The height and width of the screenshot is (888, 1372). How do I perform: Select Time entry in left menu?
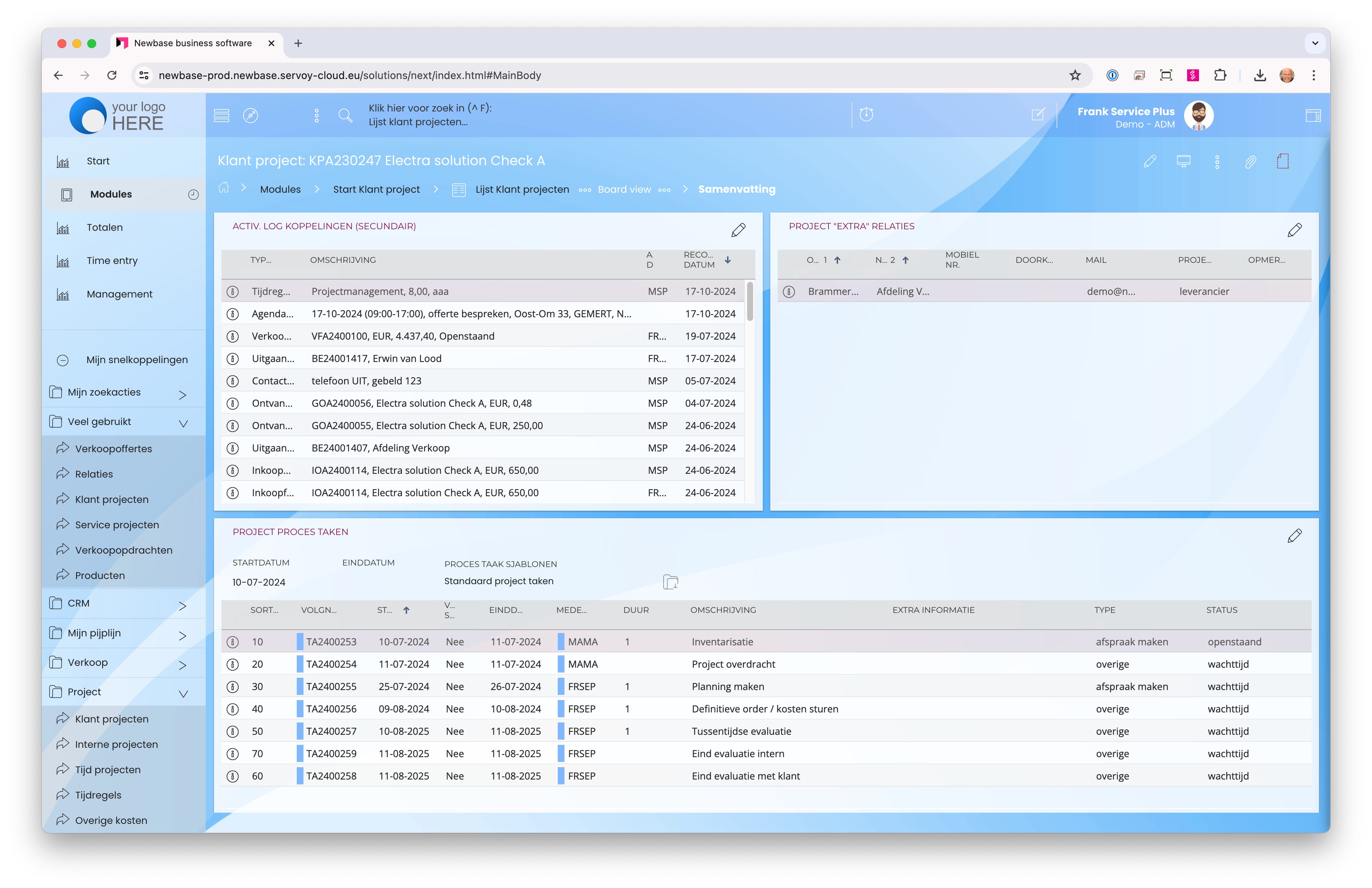tap(112, 261)
